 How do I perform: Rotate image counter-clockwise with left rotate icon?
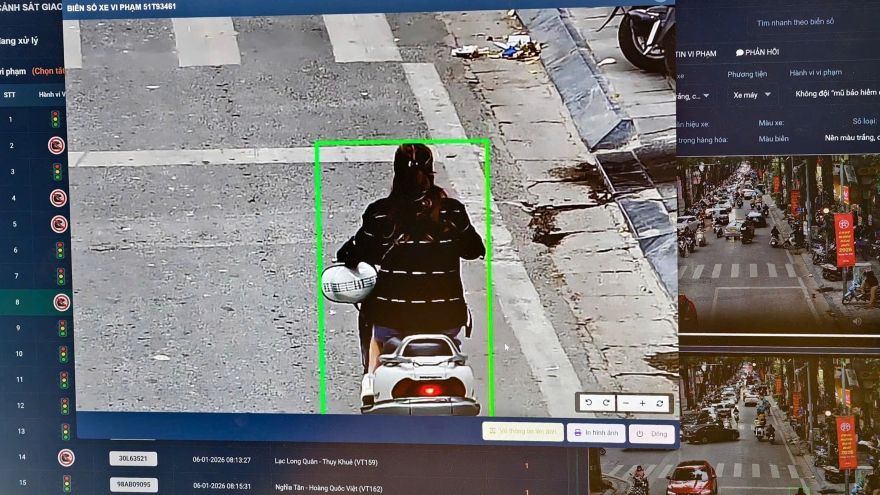(589, 402)
